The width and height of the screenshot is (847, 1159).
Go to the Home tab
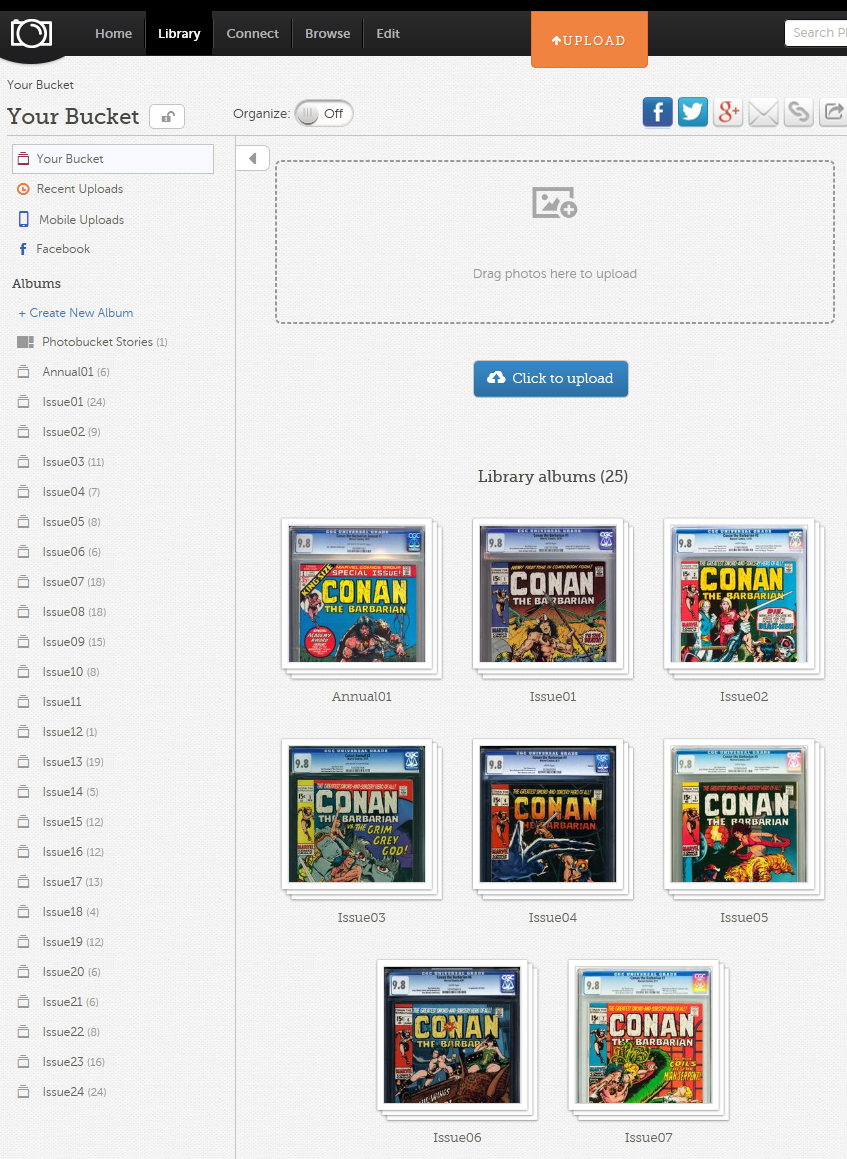[x=113, y=33]
